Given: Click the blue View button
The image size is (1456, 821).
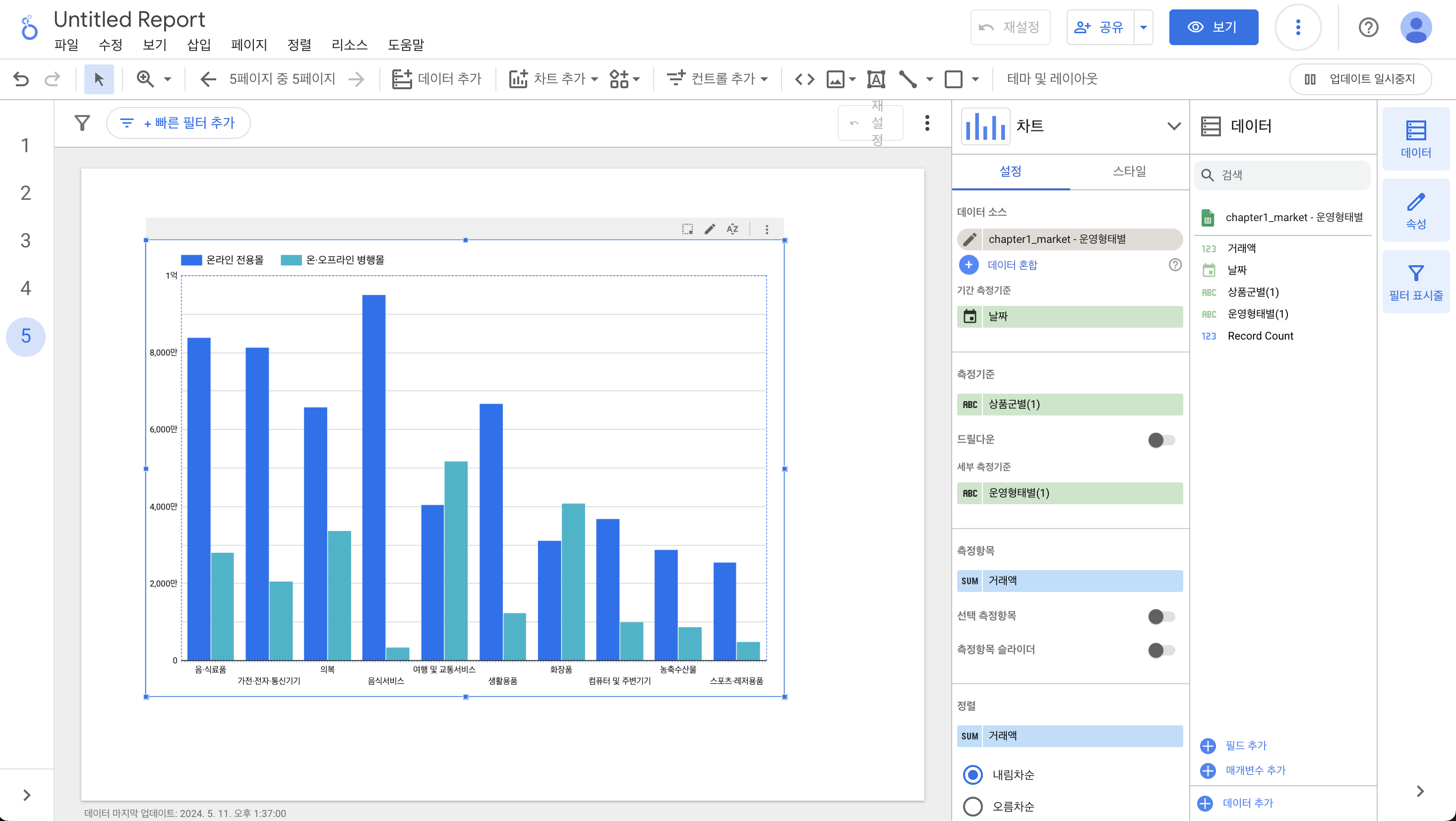Looking at the screenshot, I should 1213,27.
